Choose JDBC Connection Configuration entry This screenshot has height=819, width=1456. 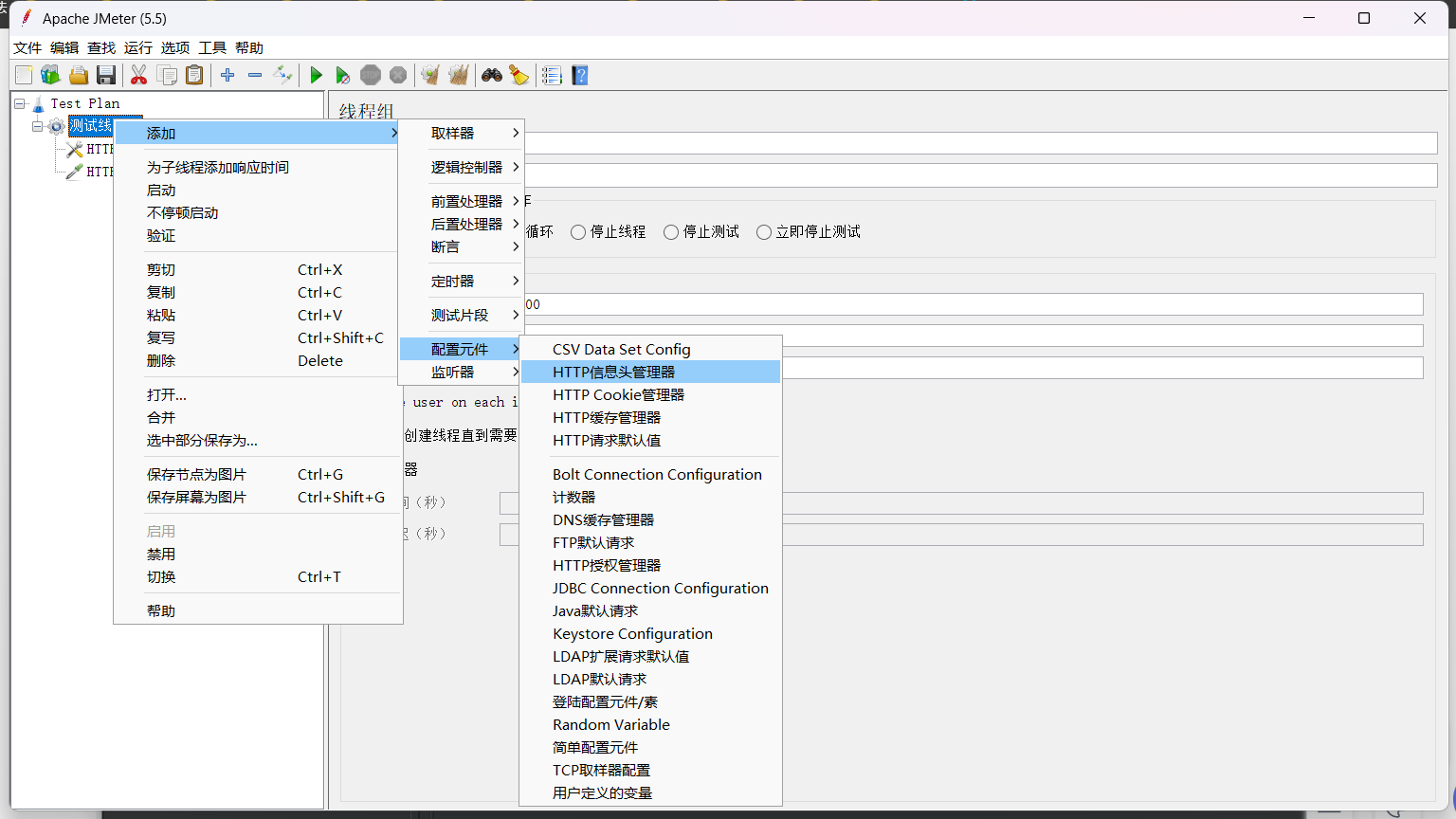[651, 589]
